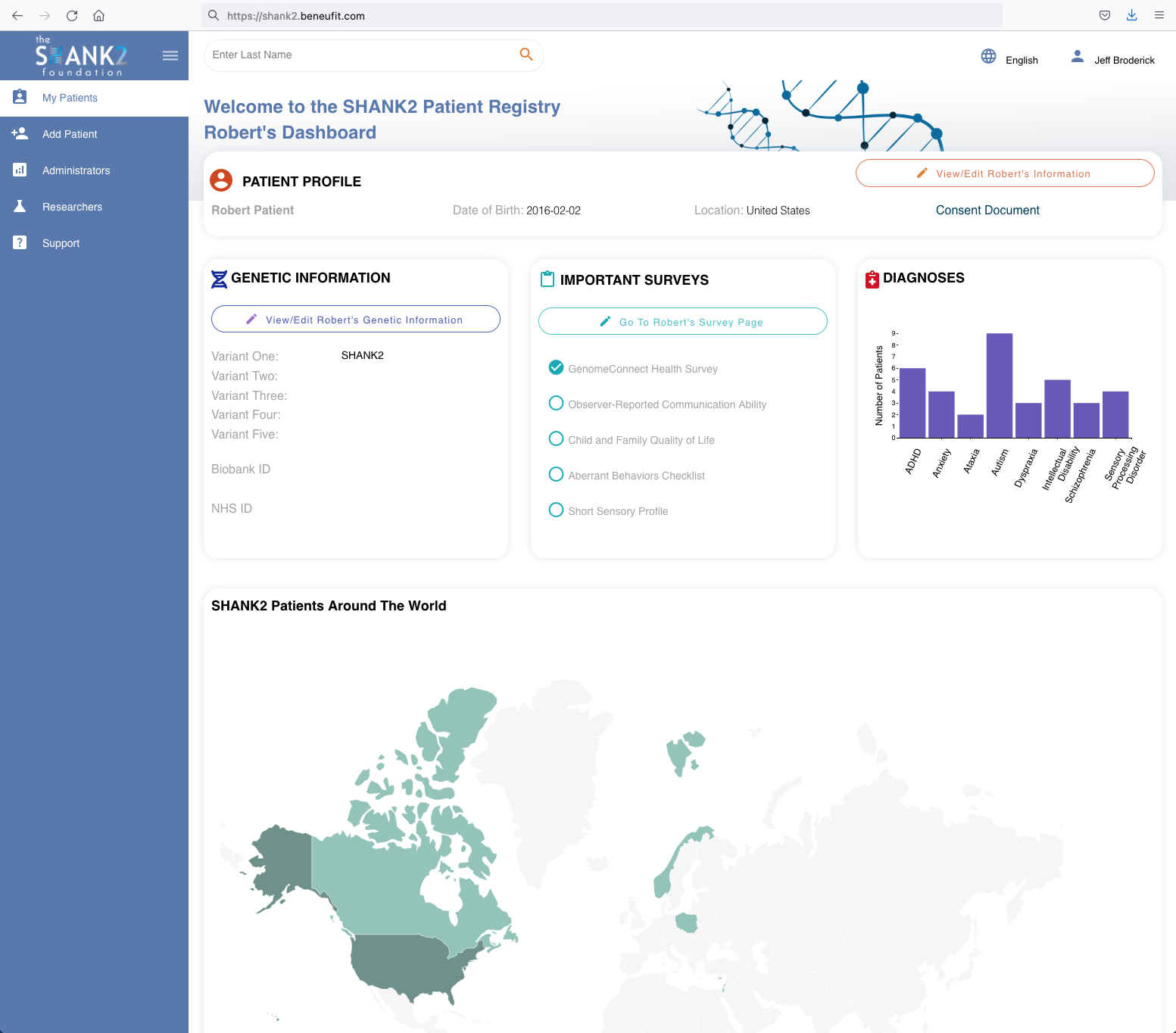1176x1033 pixels.
Task: Click the Add Patient sidebar icon
Action: click(x=20, y=134)
